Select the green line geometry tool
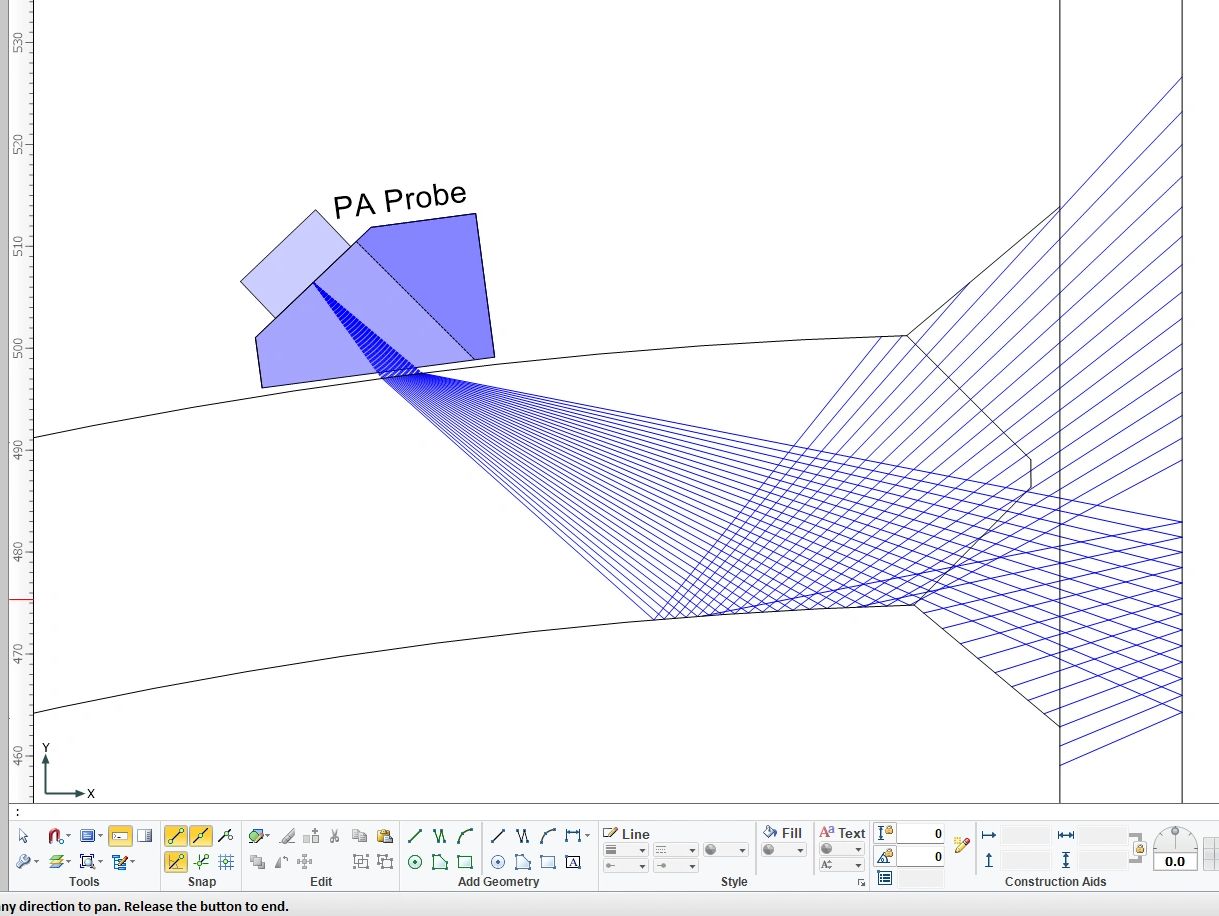Image resolution: width=1219 pixels, height=916 pixels. (415, 836)
